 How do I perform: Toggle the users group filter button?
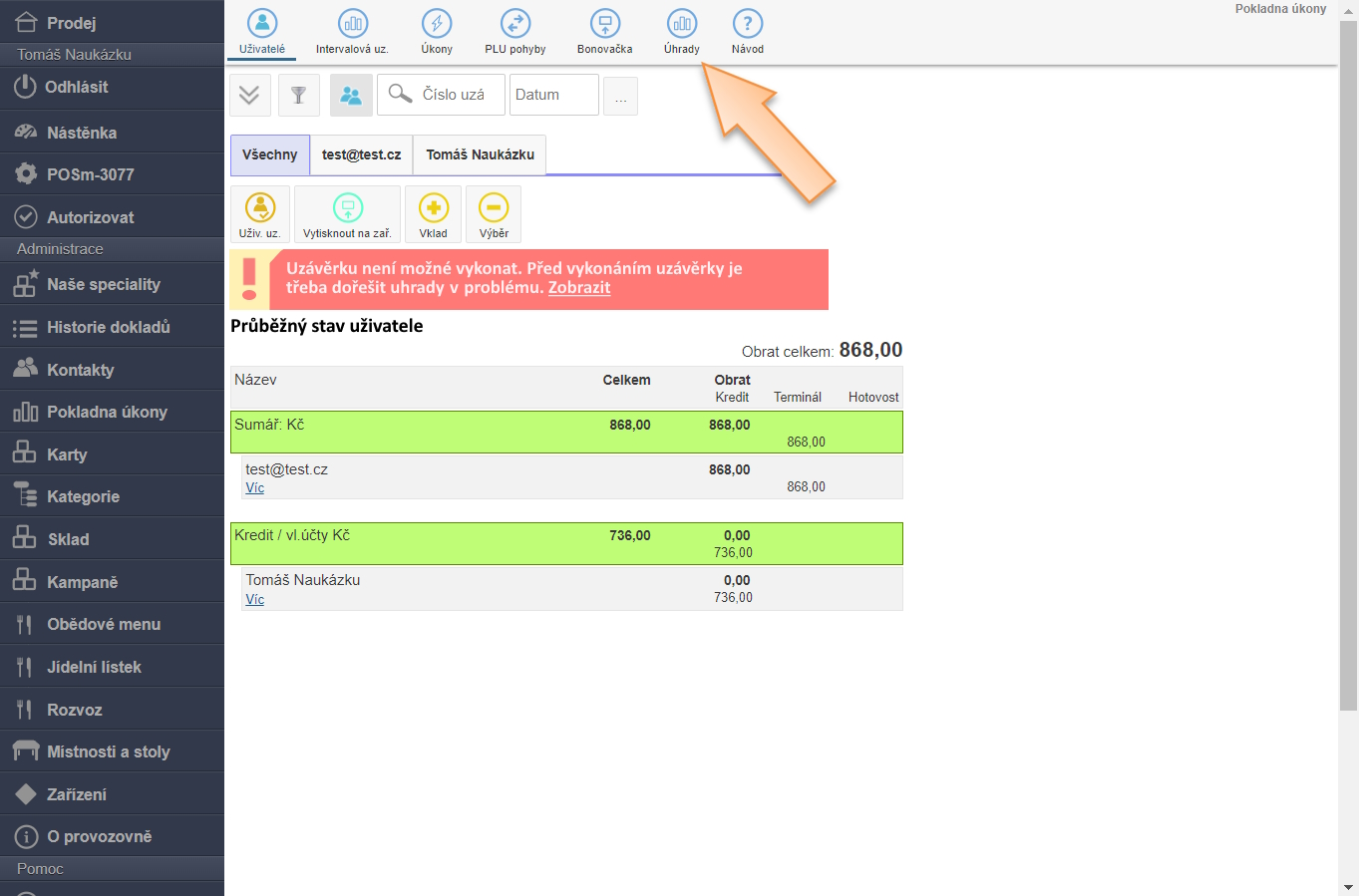pyautogui.click(x=351, y=96)
